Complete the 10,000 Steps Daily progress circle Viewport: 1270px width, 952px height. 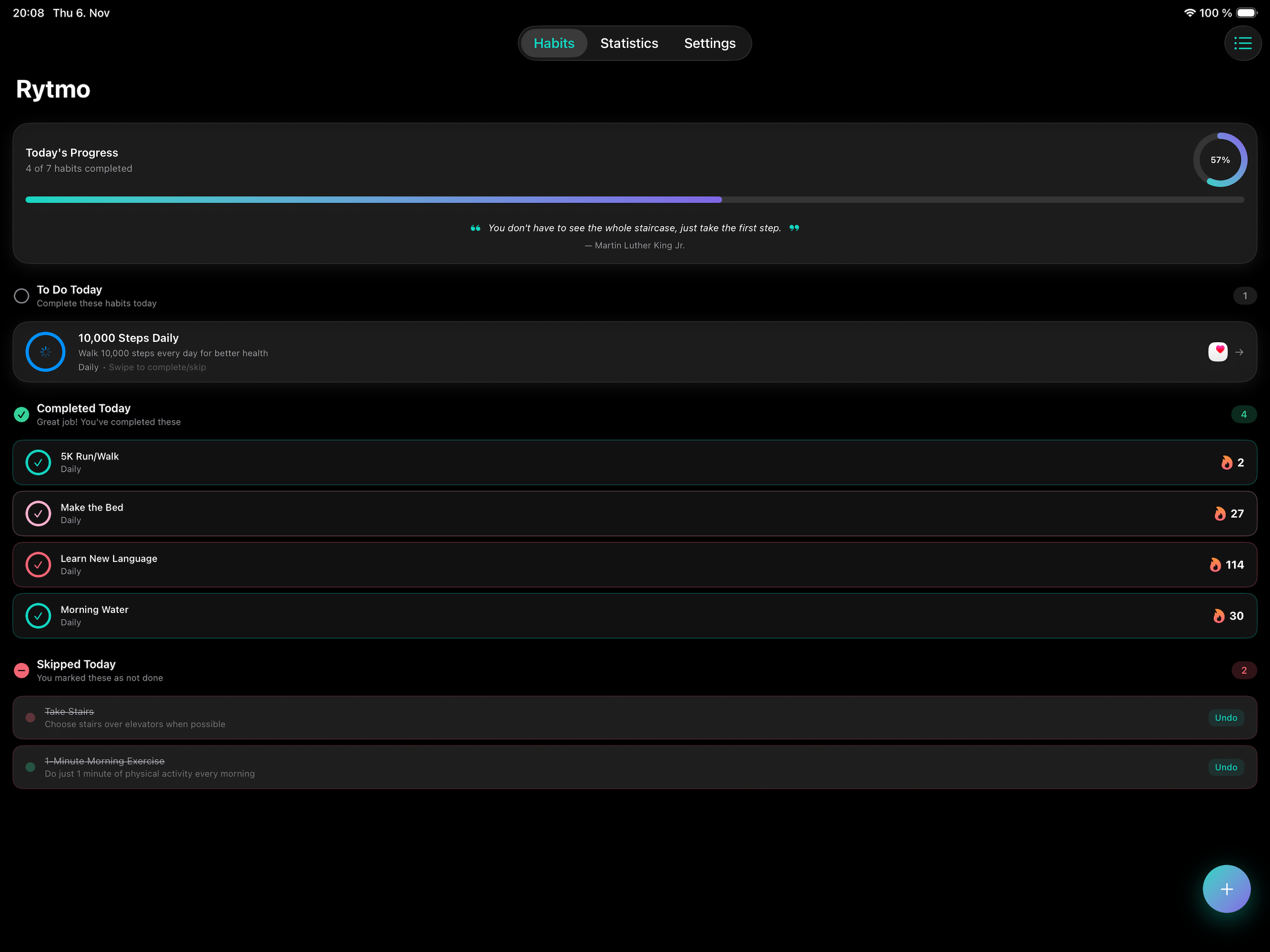[x=45, y=352]
